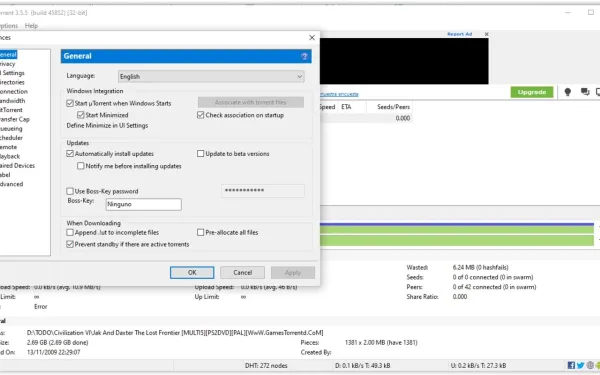Click the size text 2.69 GB (2.69 GB done)

(57, 342)
